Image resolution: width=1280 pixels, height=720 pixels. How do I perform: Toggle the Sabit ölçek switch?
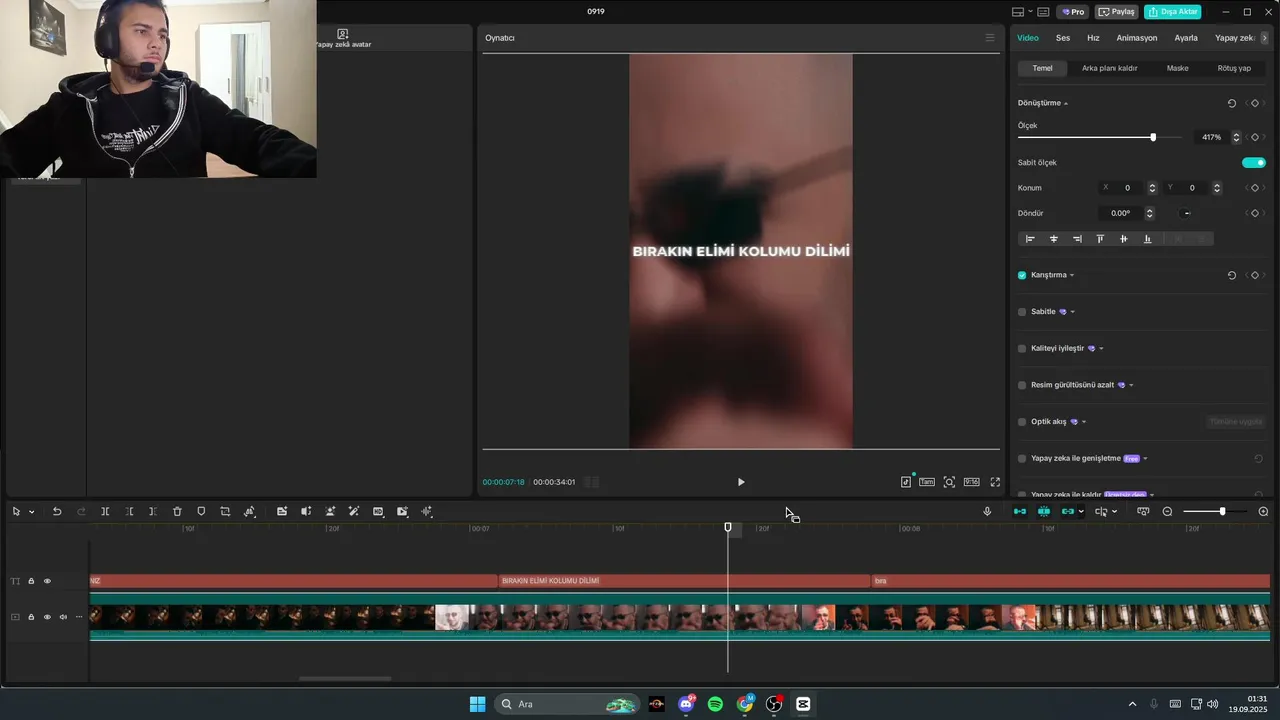click(x=1254, y=162)
